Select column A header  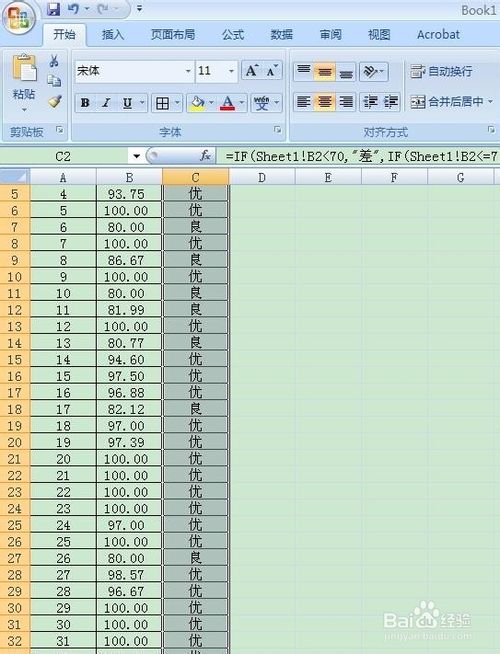pos(63,177)
